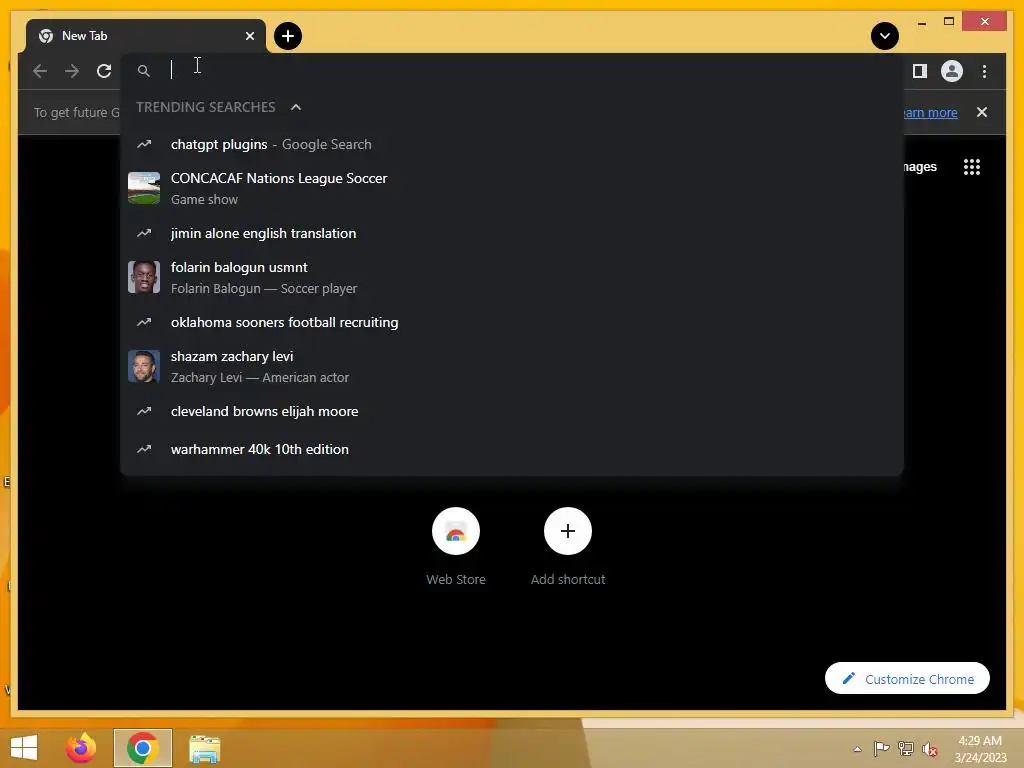This screenshot has width=1024, height=768.
Task: Open the Images link
Action: pos(920,167)
